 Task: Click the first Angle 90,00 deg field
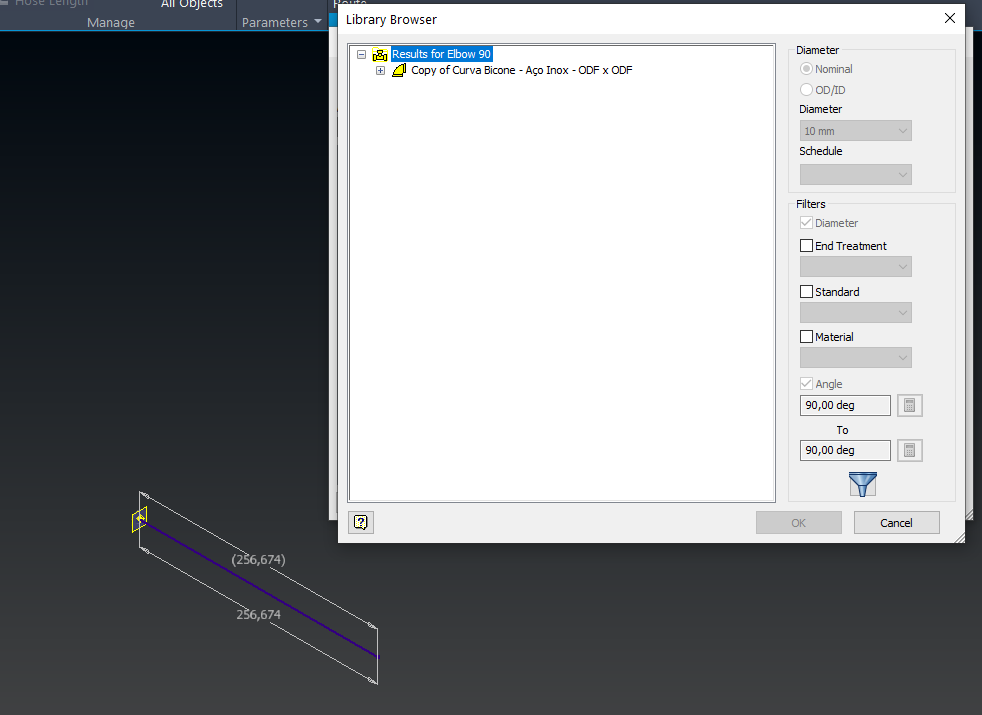click(845, 405)
